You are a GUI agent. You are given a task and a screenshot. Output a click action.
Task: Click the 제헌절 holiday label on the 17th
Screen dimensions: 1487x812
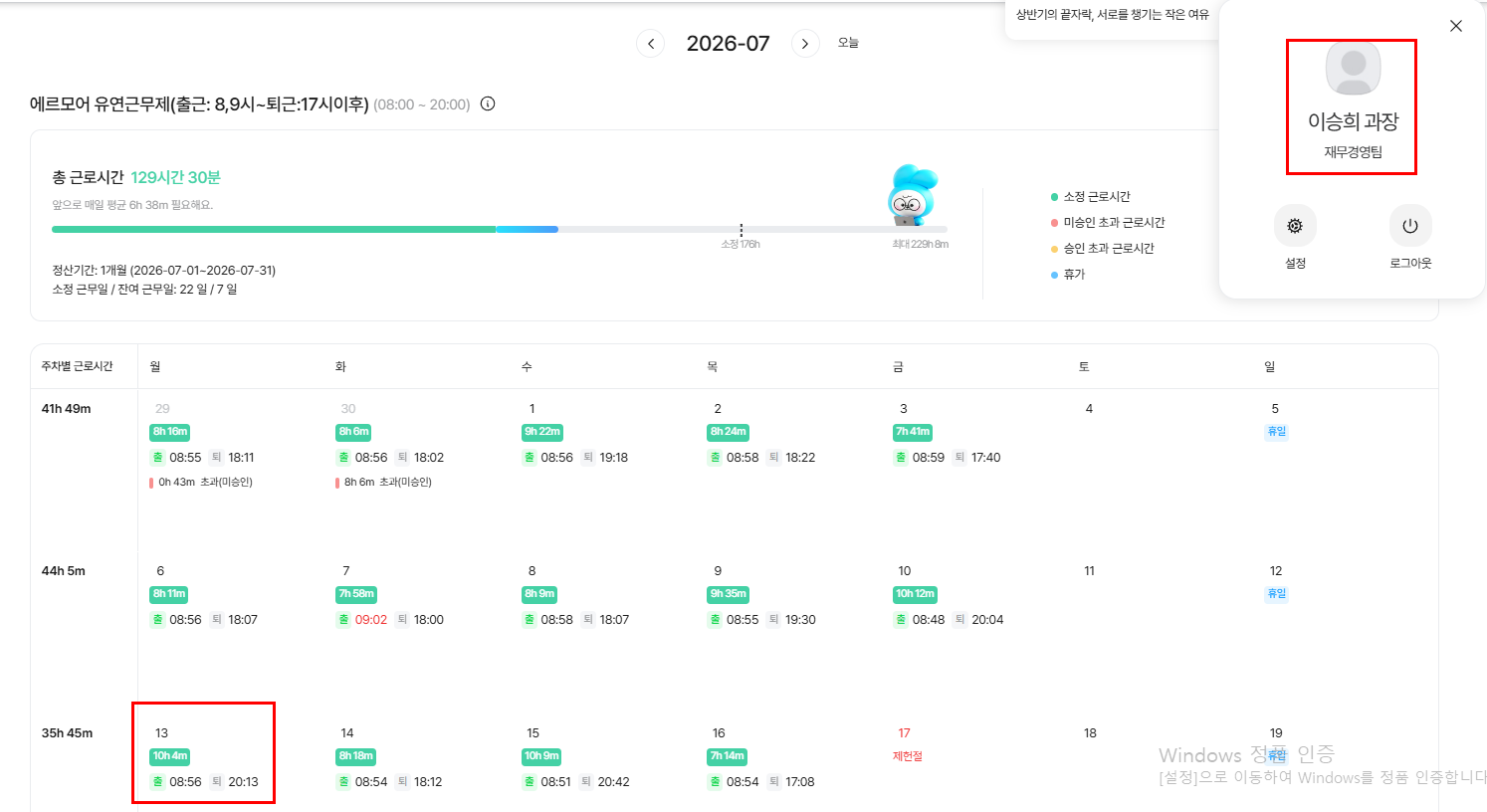pyautogui.click(x=908, y=756)
